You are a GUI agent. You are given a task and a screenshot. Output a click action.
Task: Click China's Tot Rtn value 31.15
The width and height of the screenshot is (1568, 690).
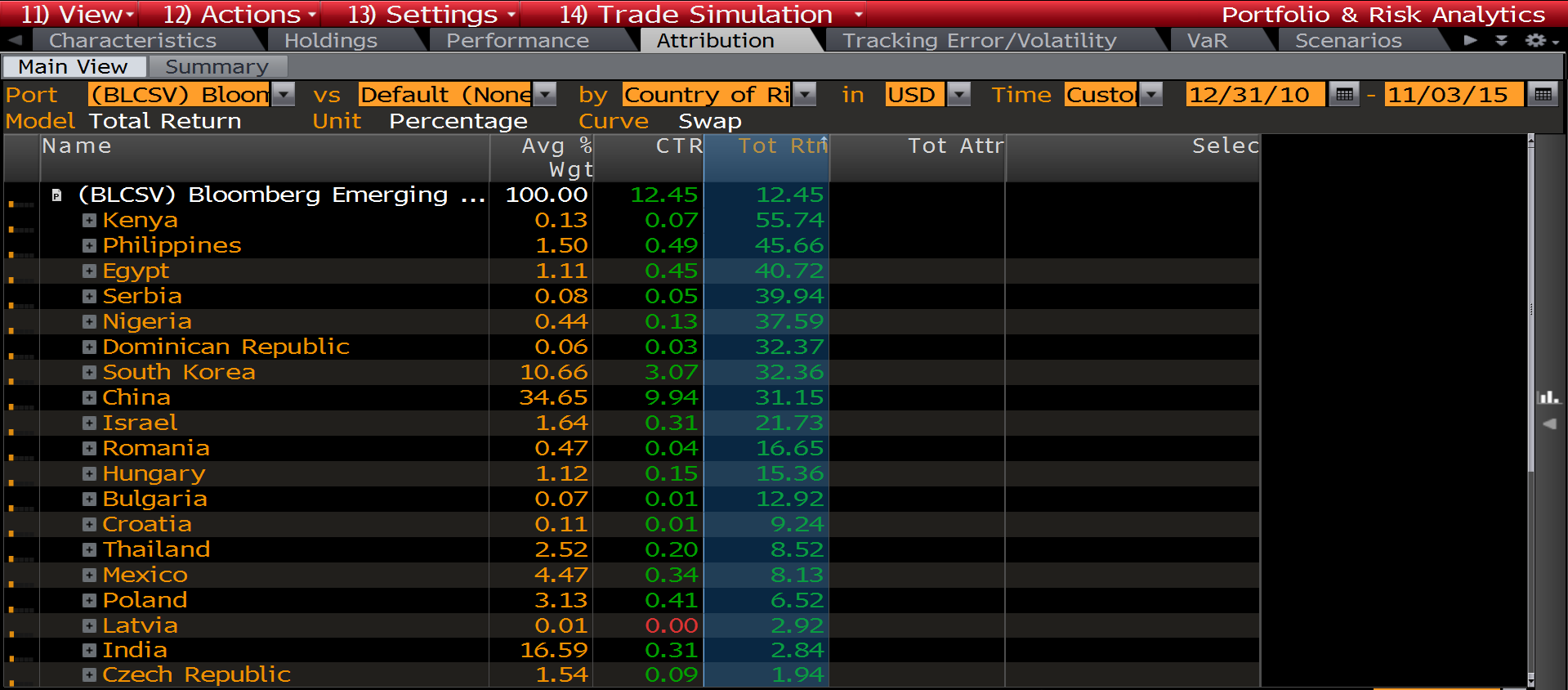point(789,398)
